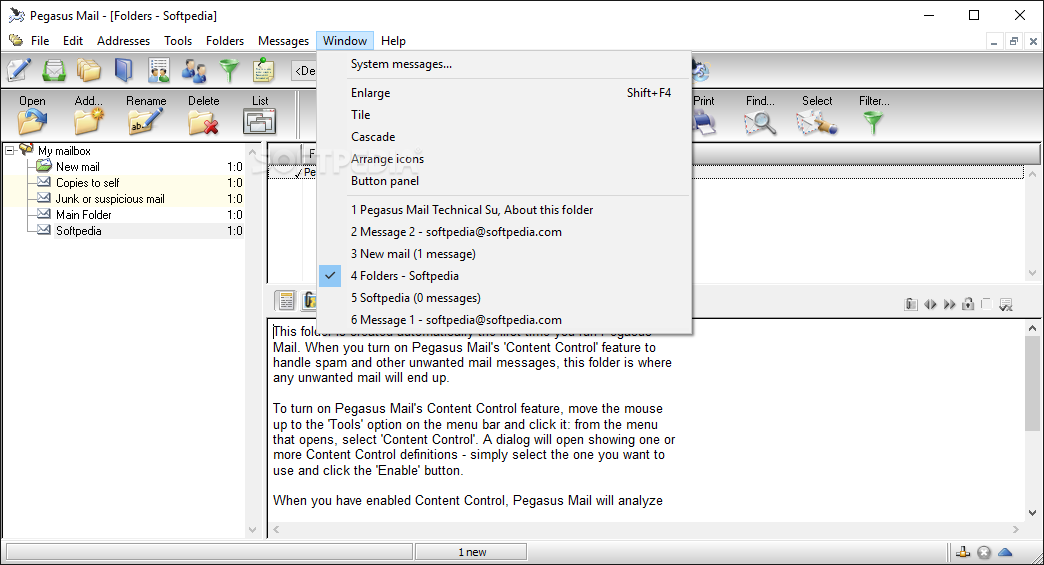Select the Softpedia folder in tree
This screenshot has width=1044, height=565.
(79, 230)
